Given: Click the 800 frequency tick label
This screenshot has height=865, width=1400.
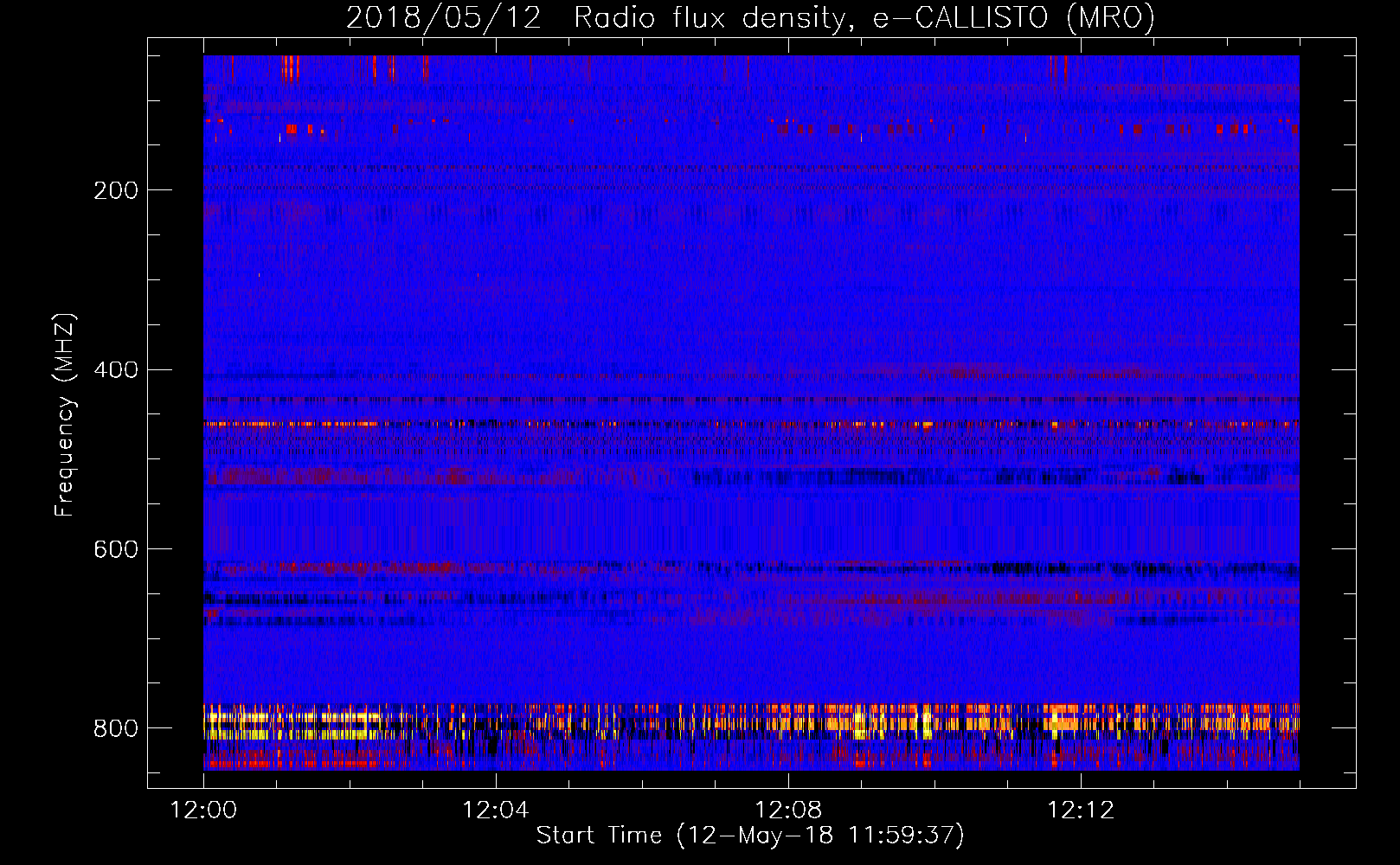Looking at the screenshot, I should (116, 728).
